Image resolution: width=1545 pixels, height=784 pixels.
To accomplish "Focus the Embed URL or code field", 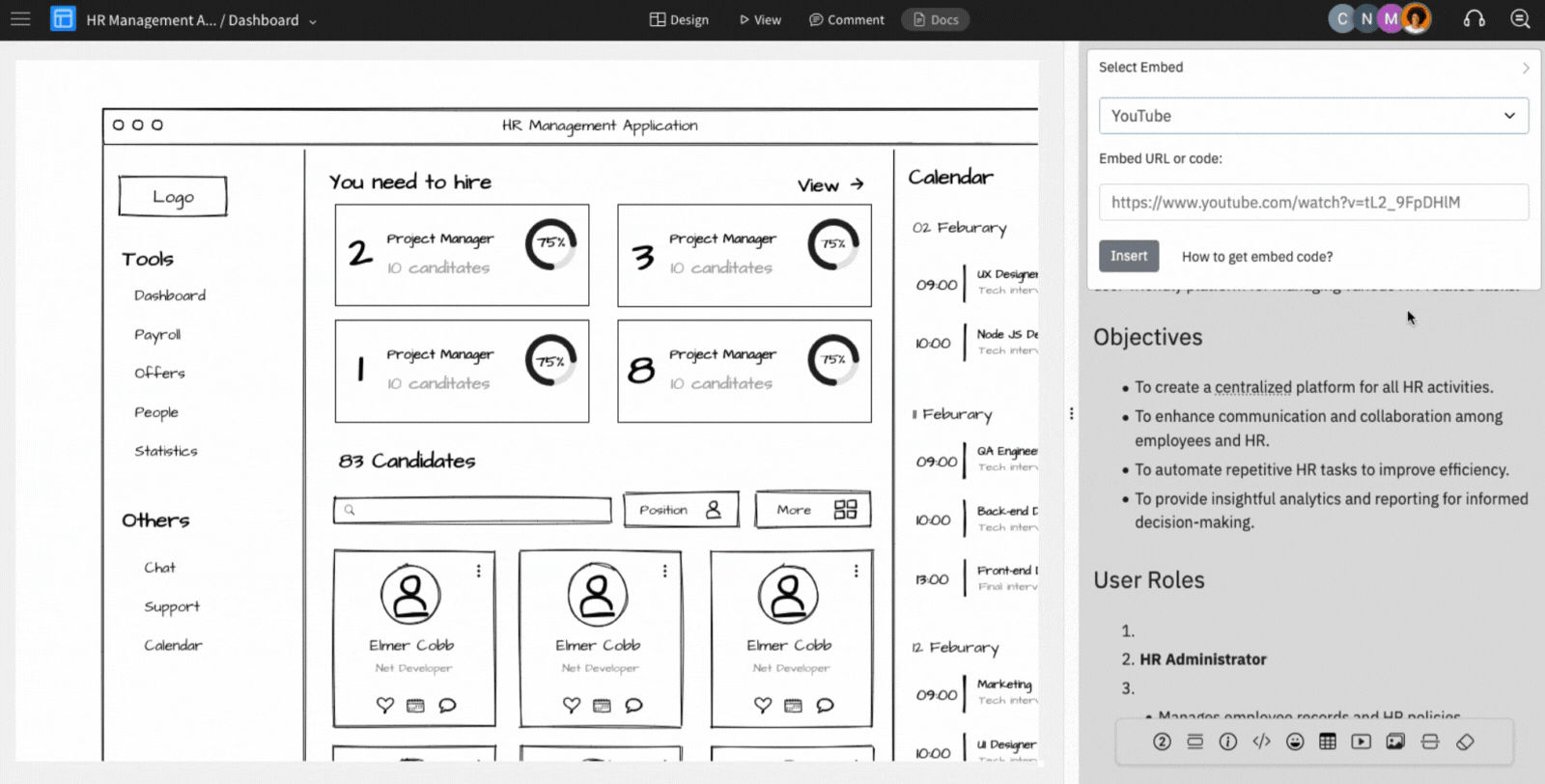I will tap(1313, 202).
